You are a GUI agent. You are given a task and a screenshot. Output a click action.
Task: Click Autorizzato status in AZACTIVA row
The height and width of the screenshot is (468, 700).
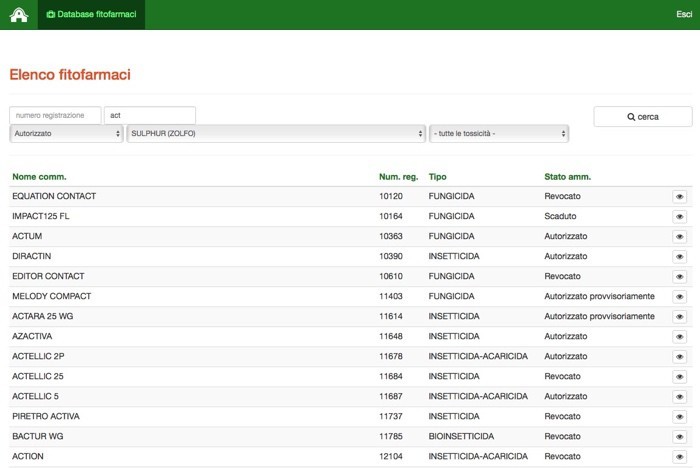566,336
